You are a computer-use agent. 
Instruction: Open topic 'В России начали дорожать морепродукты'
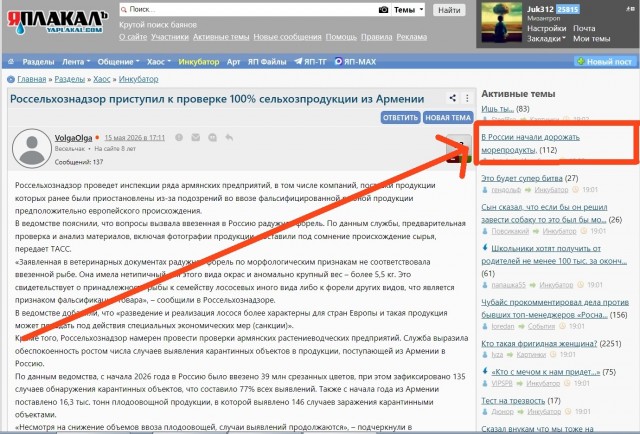530,143
